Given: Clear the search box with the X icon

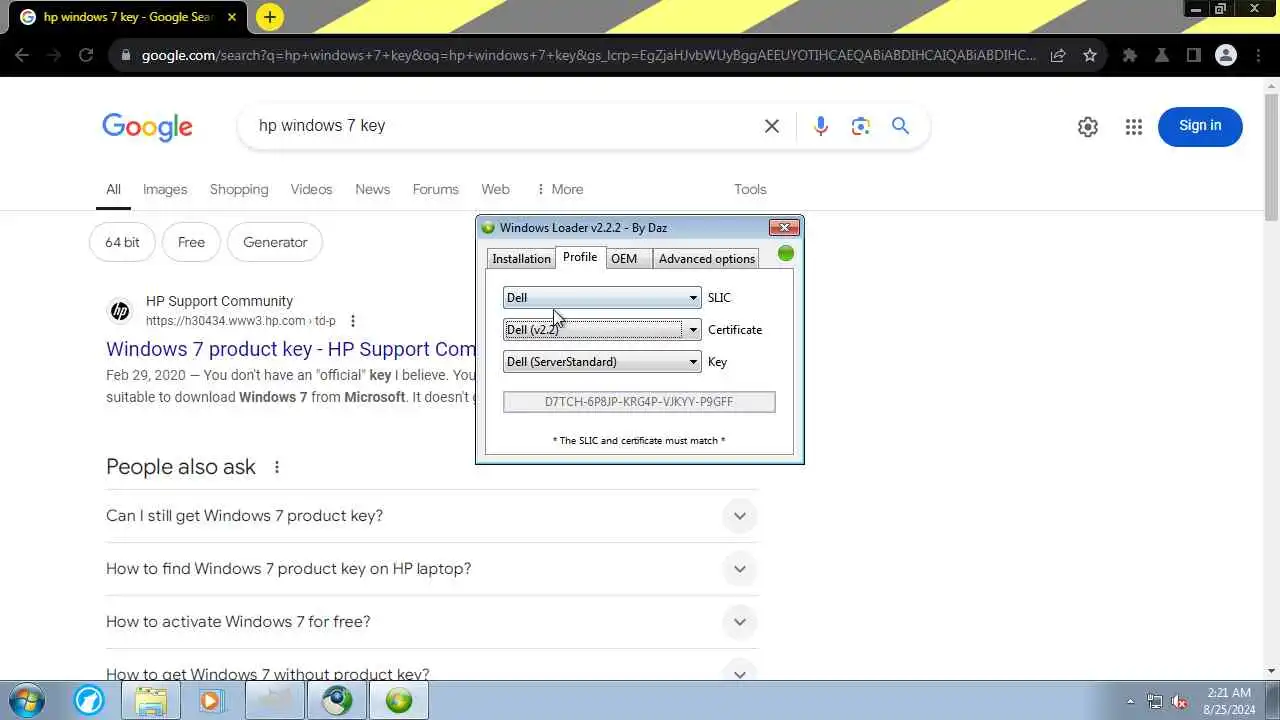Looking at the screenshot, I should [772, 126].
